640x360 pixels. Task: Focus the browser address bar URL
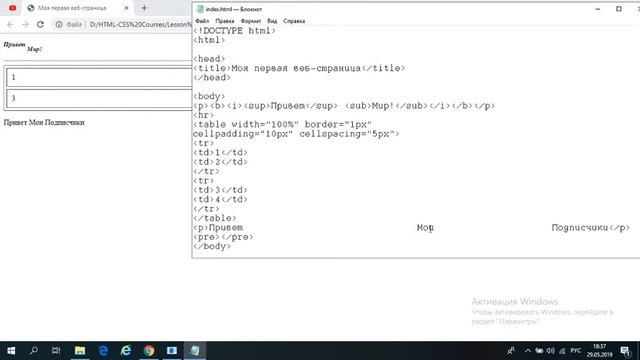point(140,24)
